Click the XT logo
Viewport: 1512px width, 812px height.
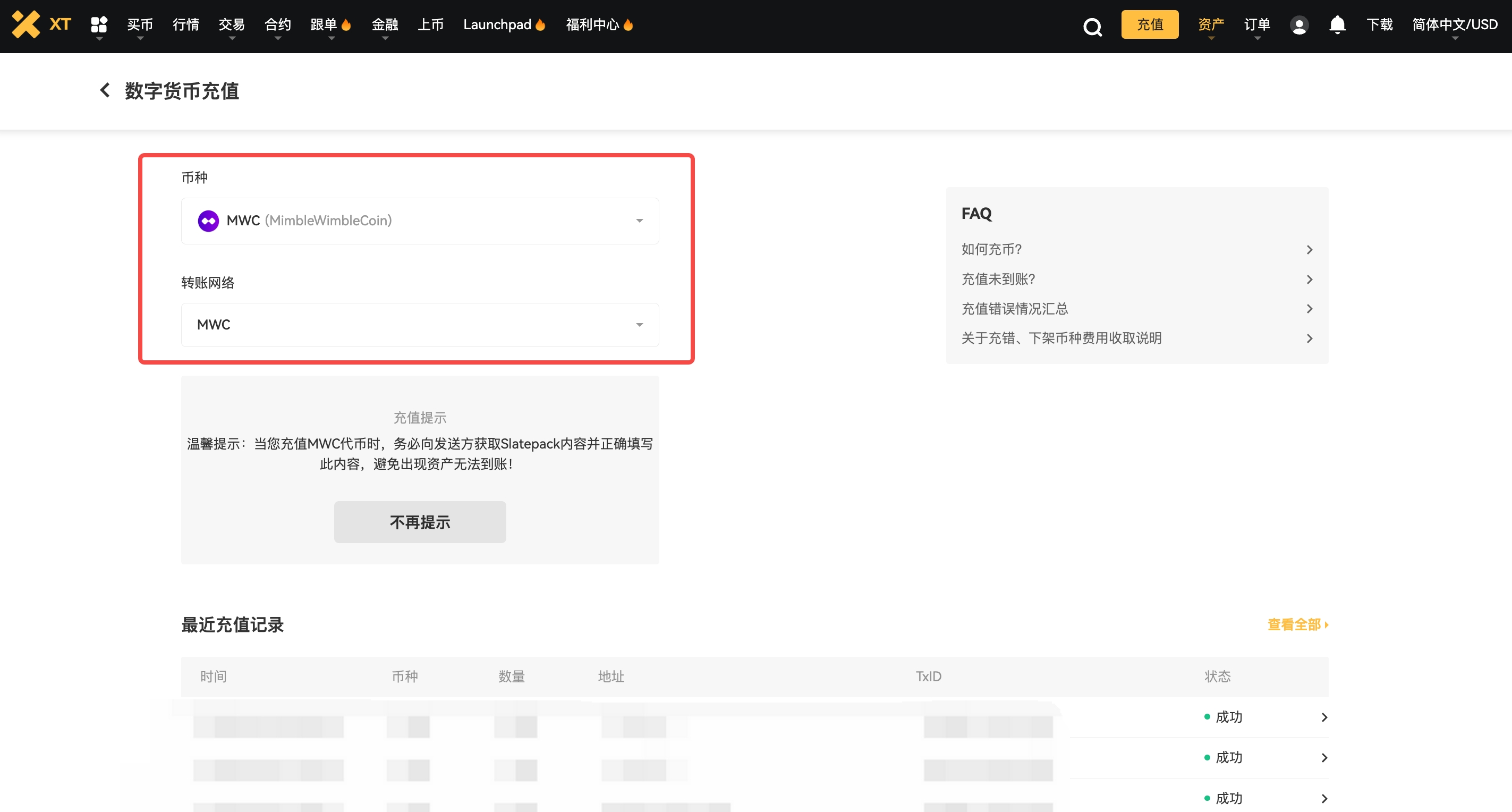[x=41, y=24]
